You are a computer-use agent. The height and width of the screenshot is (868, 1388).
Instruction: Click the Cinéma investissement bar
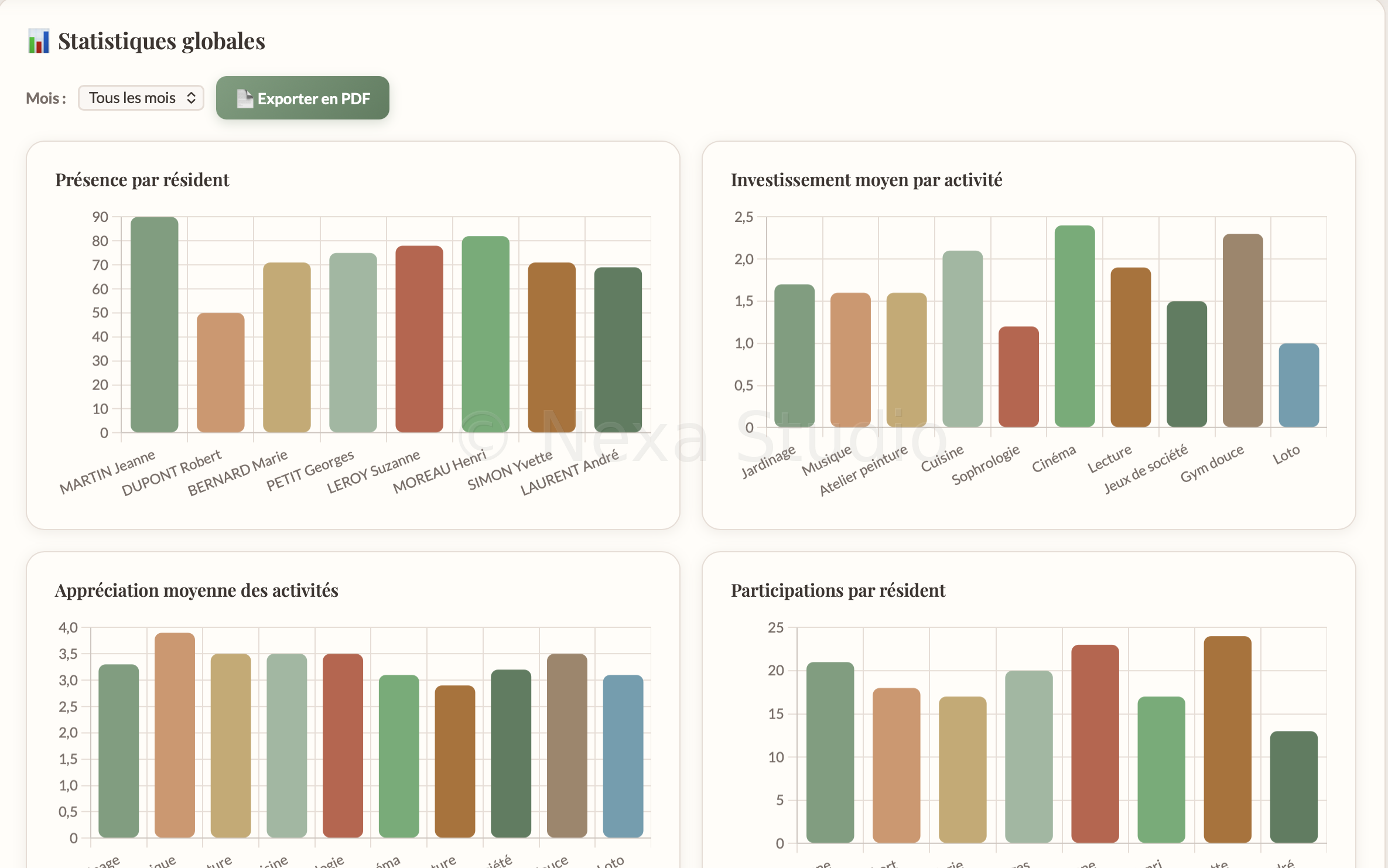click(1074, 326)
